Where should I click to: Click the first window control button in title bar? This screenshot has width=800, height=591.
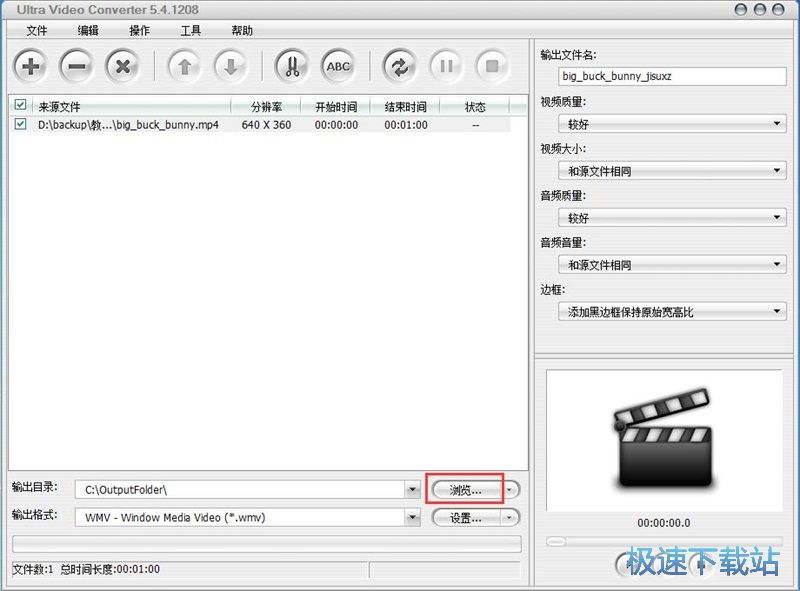tap(740, 10)
